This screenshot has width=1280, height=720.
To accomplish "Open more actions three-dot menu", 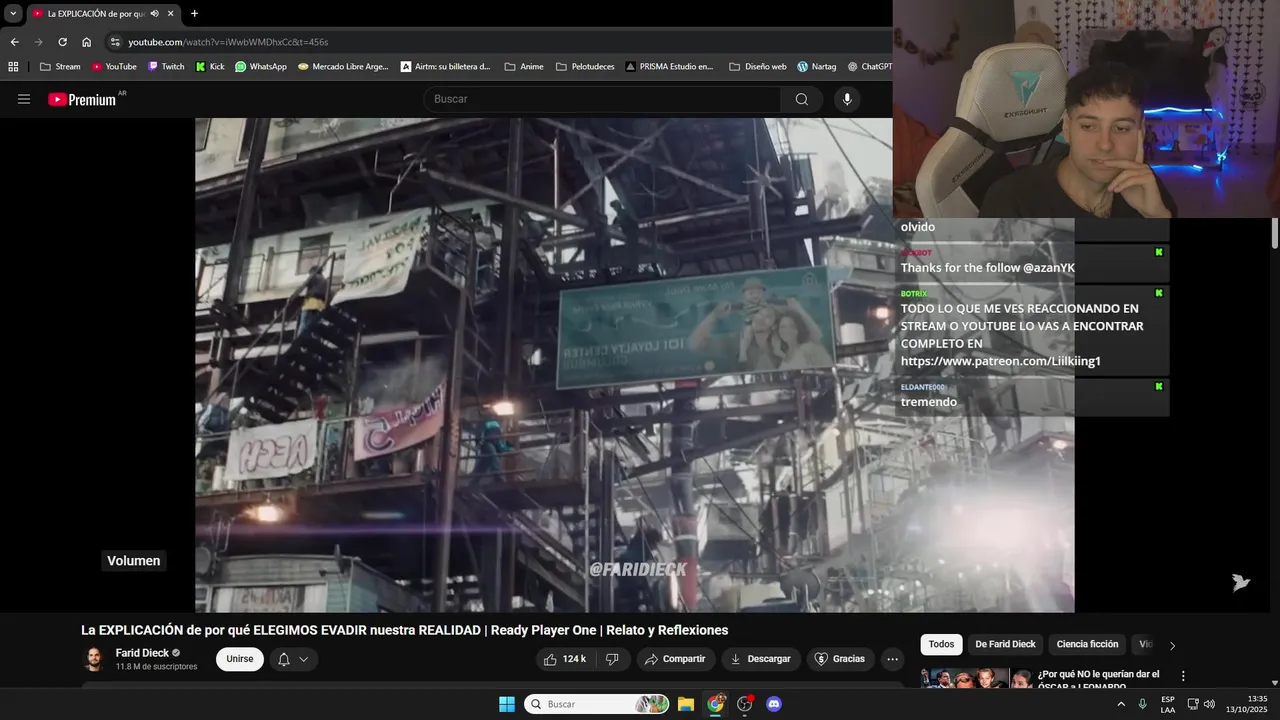I will pos(893,659).
